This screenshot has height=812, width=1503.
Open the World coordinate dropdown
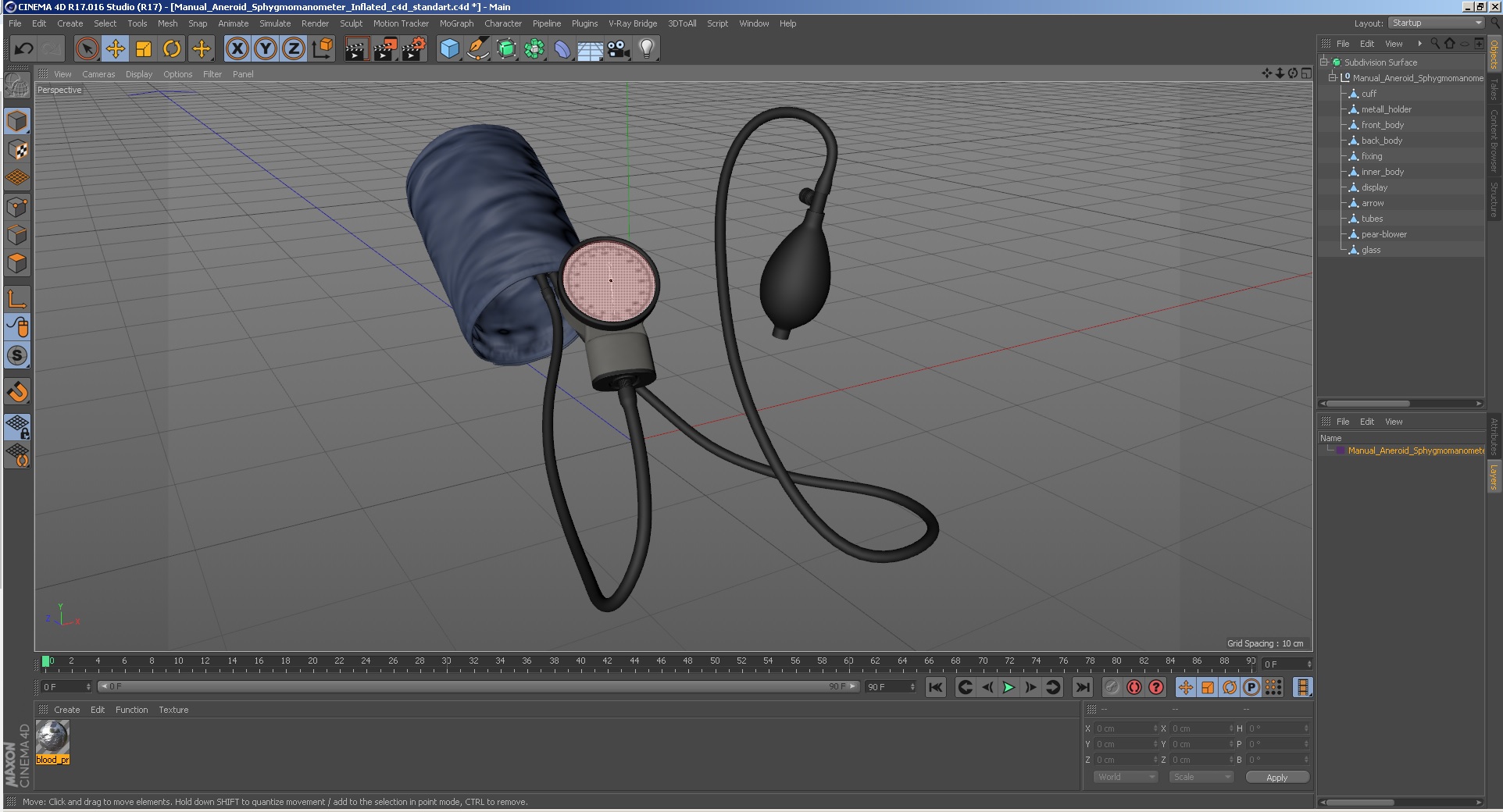click(x=1125, y=777)
